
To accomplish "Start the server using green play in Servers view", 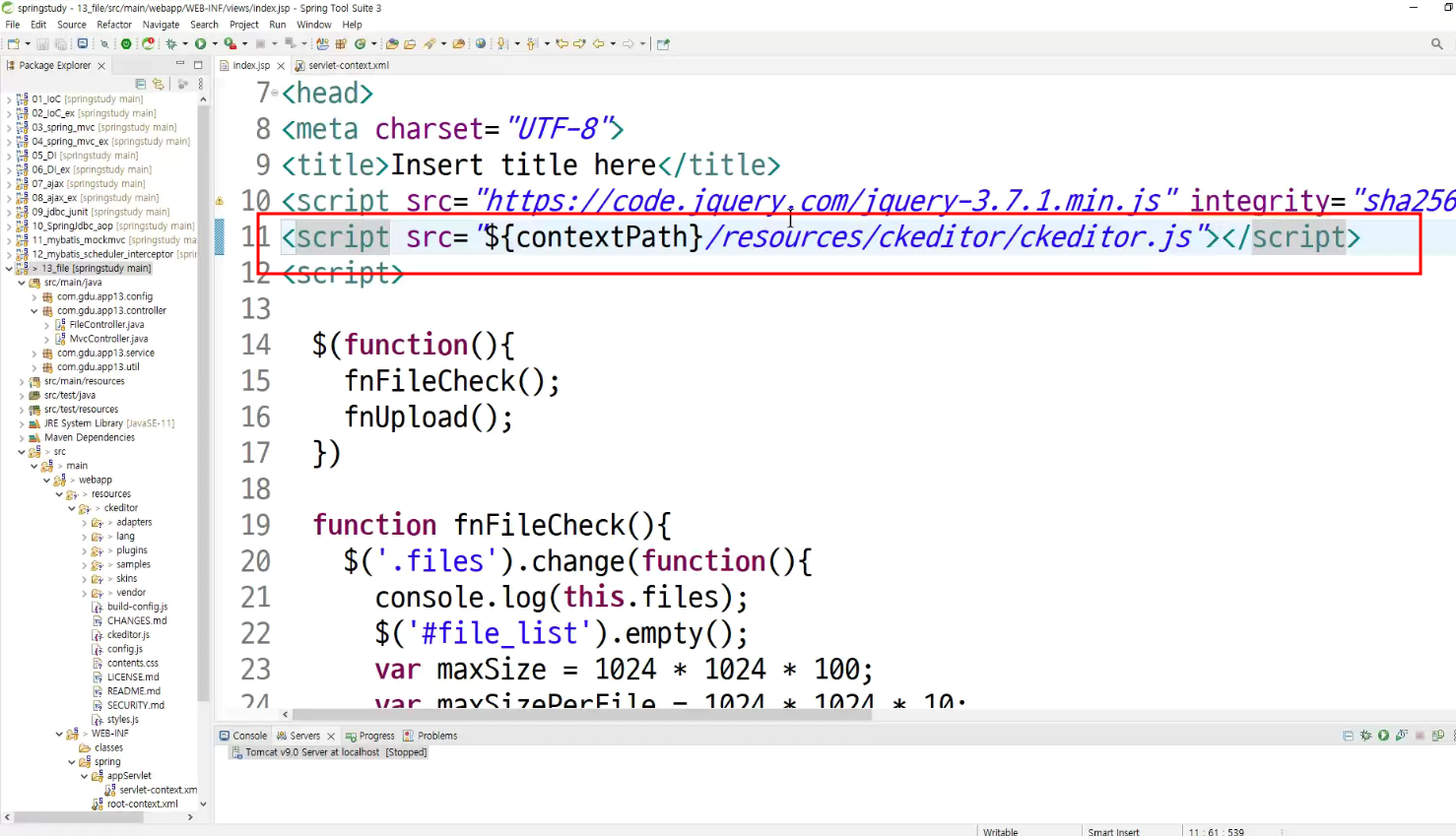I will 1383,736.
